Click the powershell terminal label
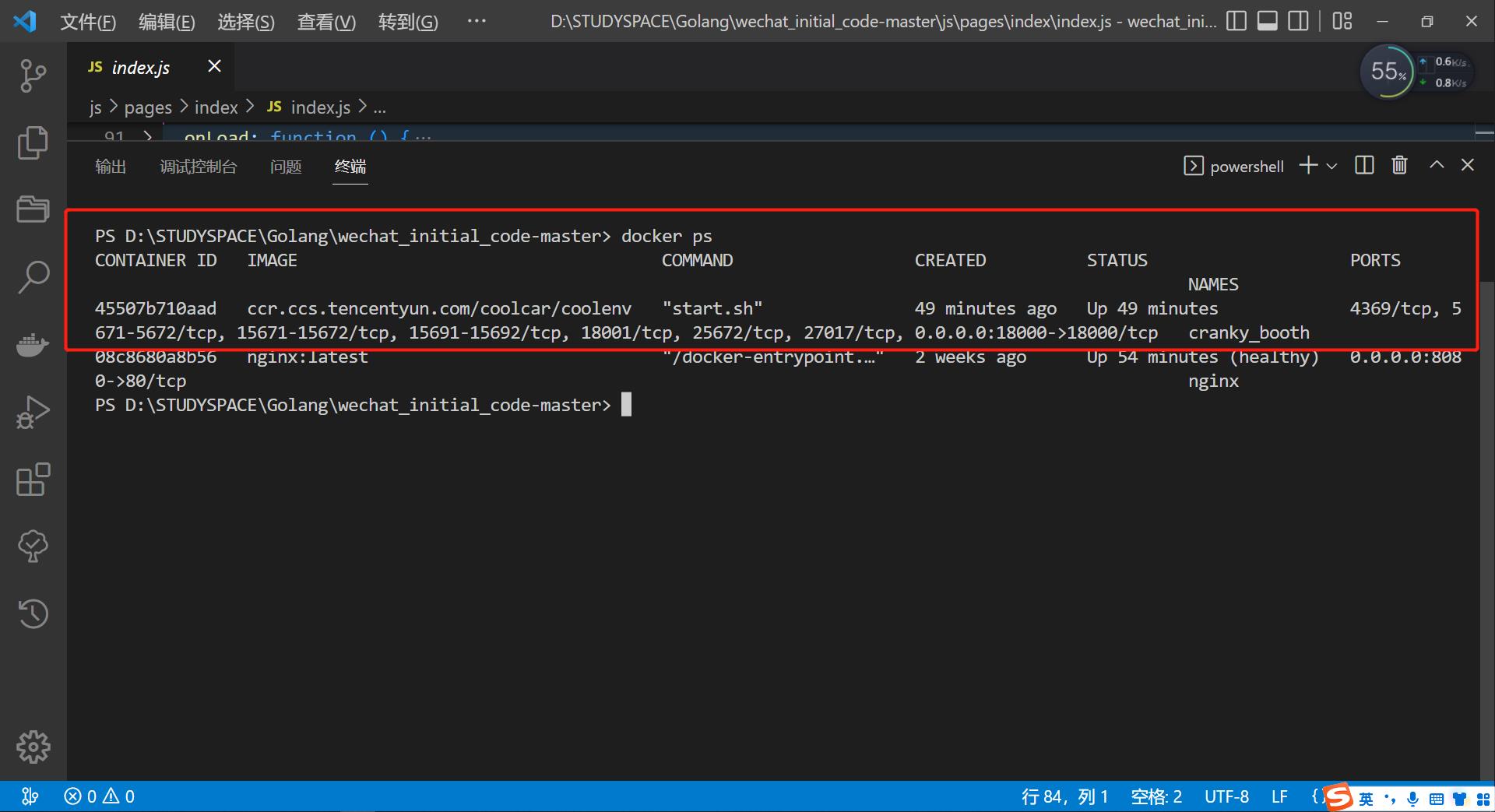The height and width of the screenshot is (812, 1495). [x=1234, y=166]
